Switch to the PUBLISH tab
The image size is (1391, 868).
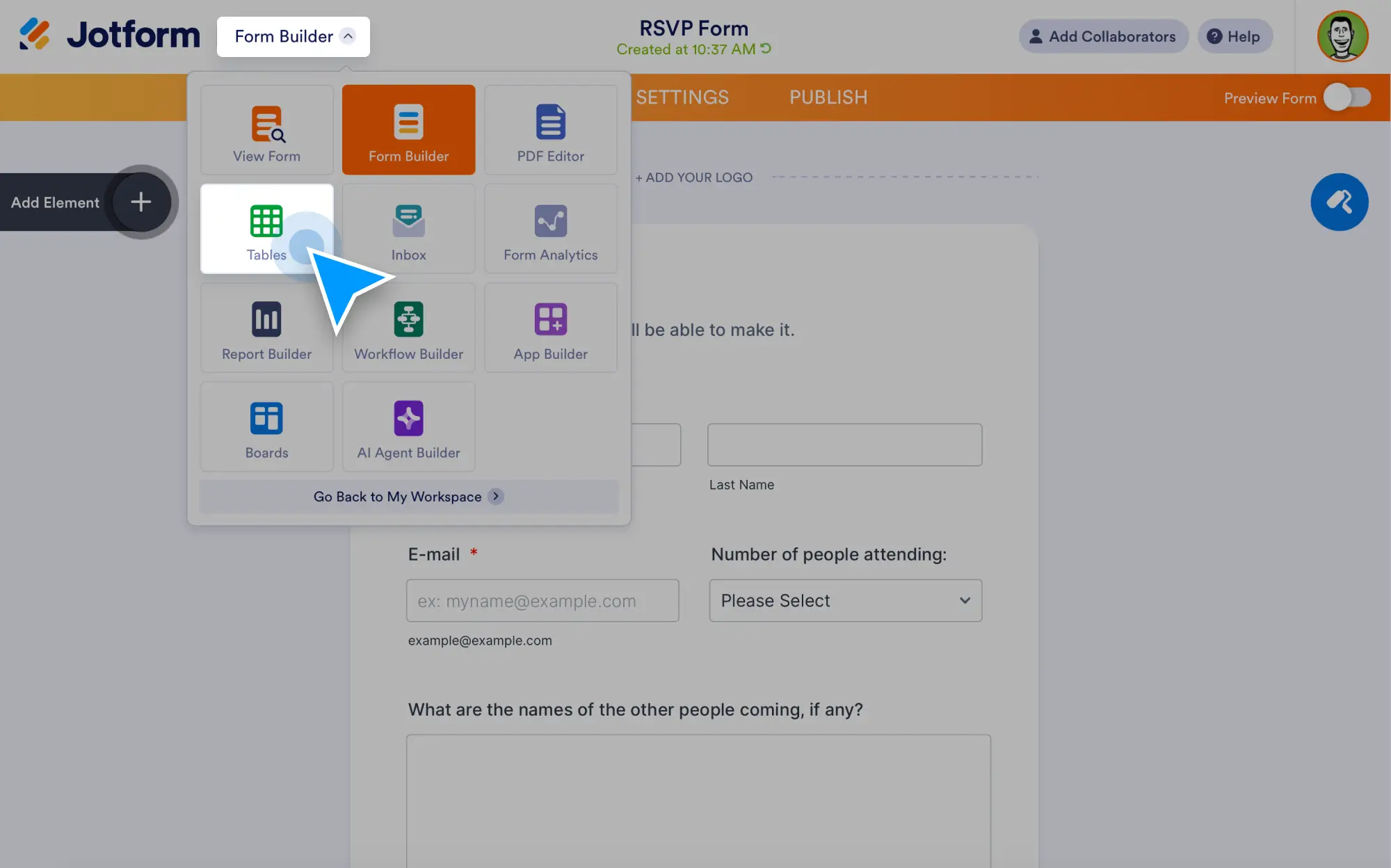point(828,97)
